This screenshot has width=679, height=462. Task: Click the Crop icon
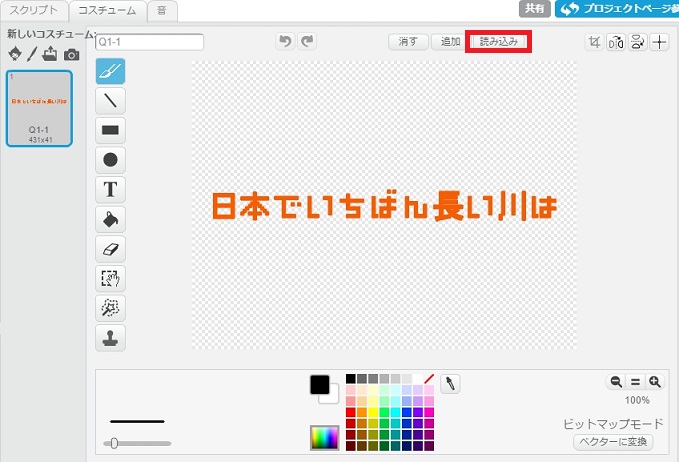[x=594, y=42]
